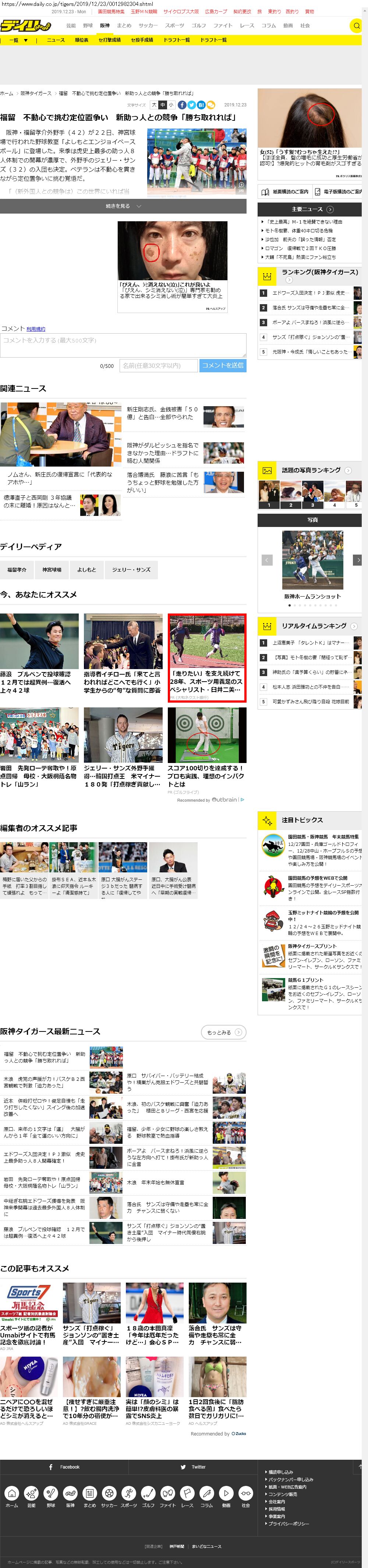Select first dot in photo carousel pager
The width and height of the screenshot is (368, 1568).
(290, 606)
